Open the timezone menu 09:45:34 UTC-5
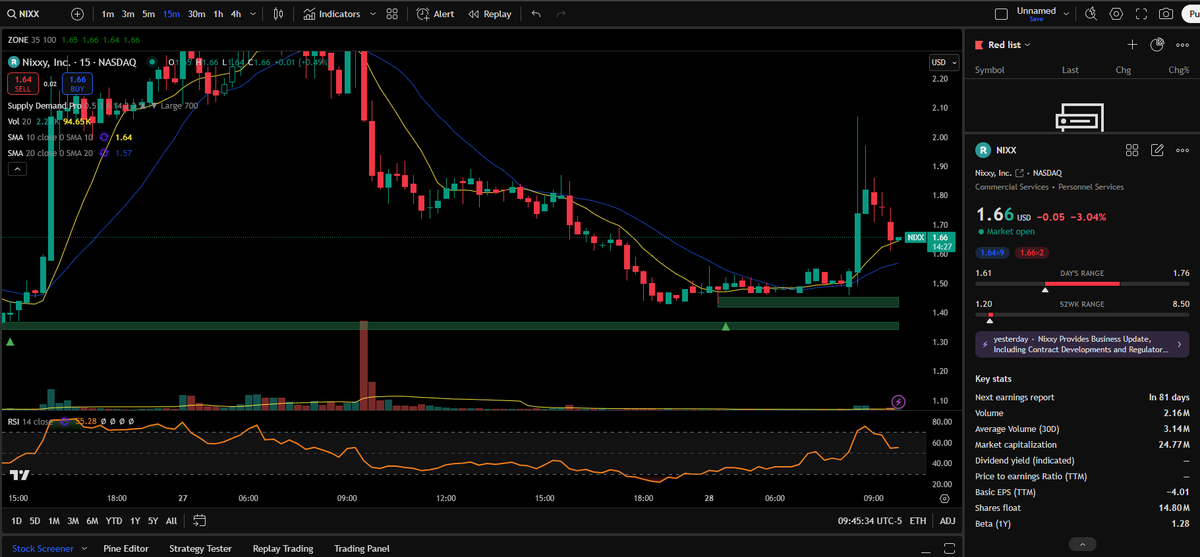 click(x=868, y=521)
